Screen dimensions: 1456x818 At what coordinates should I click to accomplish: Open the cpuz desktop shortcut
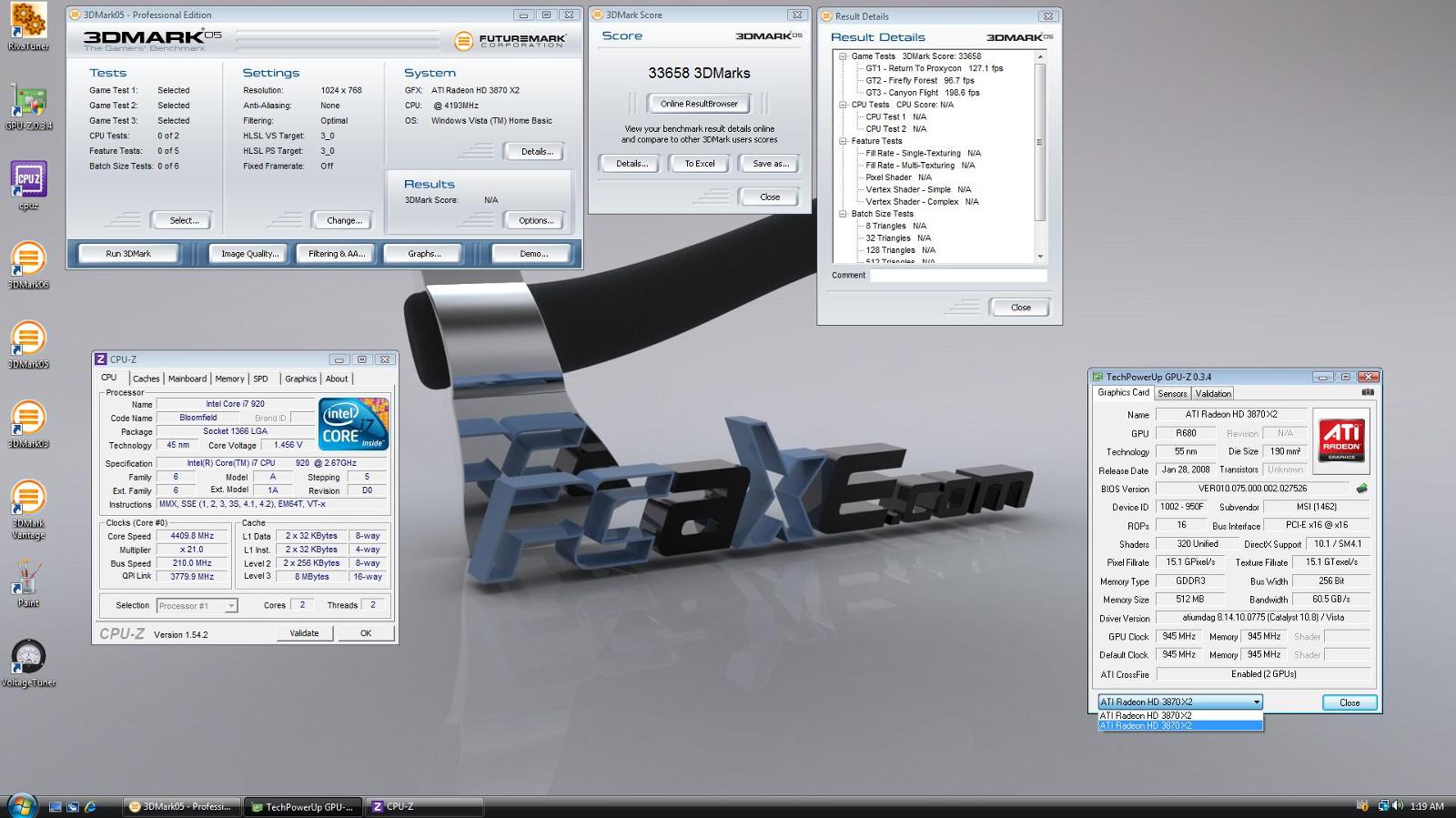(28, 185)
